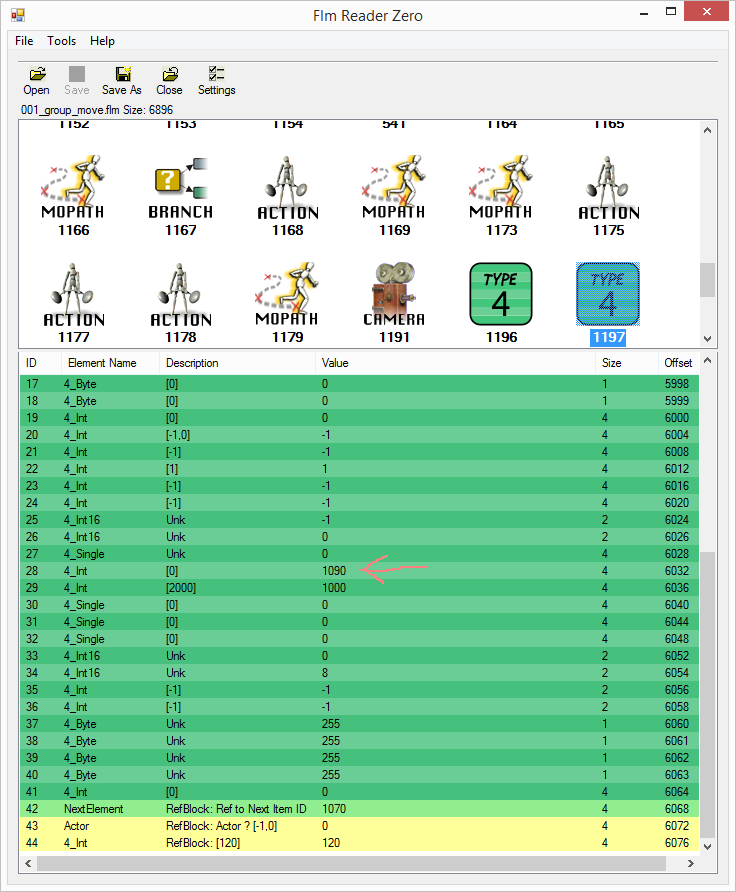
Task: Click the greyed Save toolbar icon
Action: [x=77, y=81]
